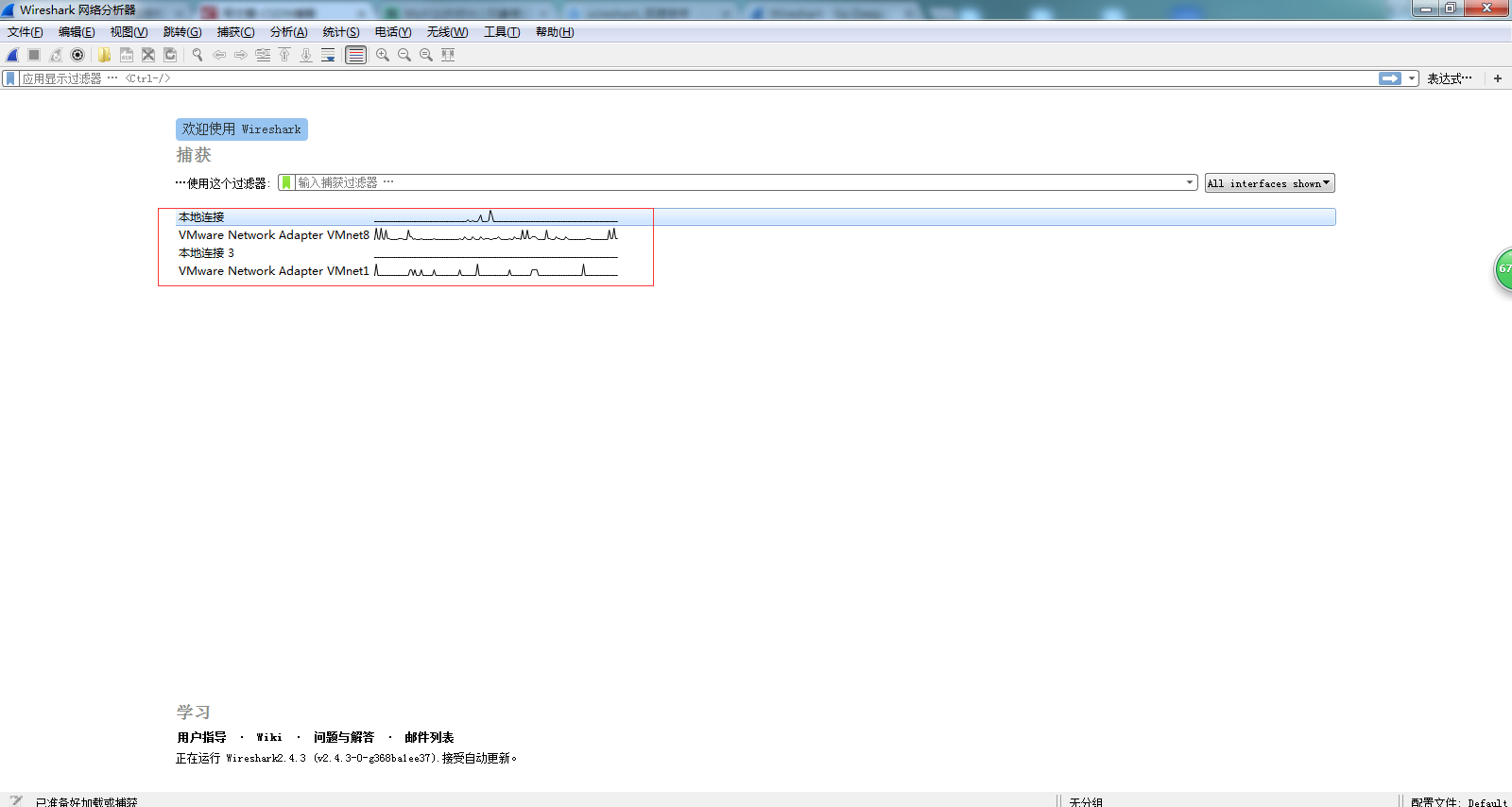Toggle auto-scroll during live capture icon
The height and width of the screenshot is (807, 1512).
click(x=328, y=55)
